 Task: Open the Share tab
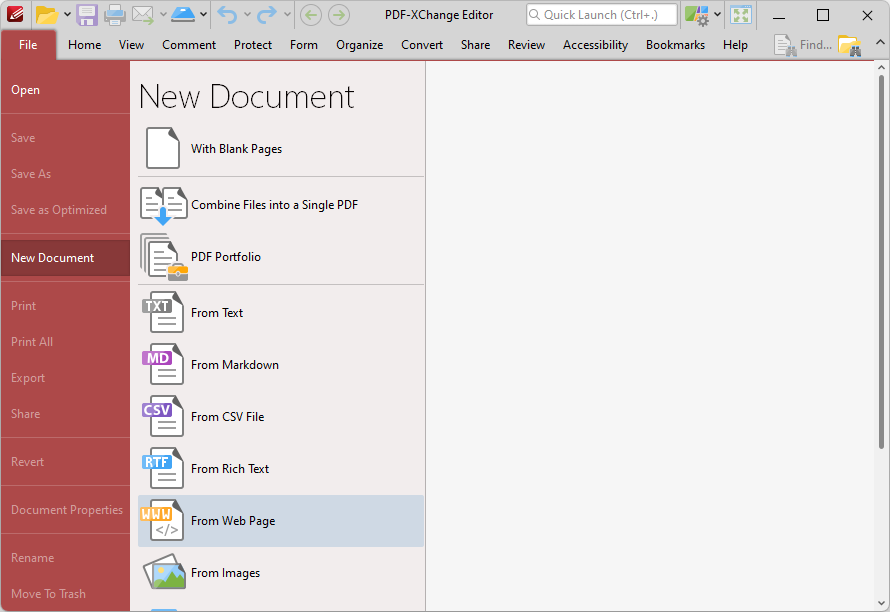pyautogui.click(x=476, y=45)
